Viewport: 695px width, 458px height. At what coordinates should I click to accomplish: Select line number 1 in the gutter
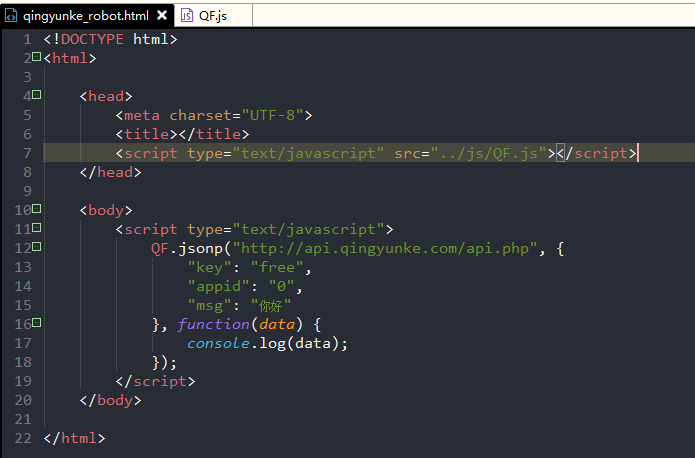click(x=27, y=39)
